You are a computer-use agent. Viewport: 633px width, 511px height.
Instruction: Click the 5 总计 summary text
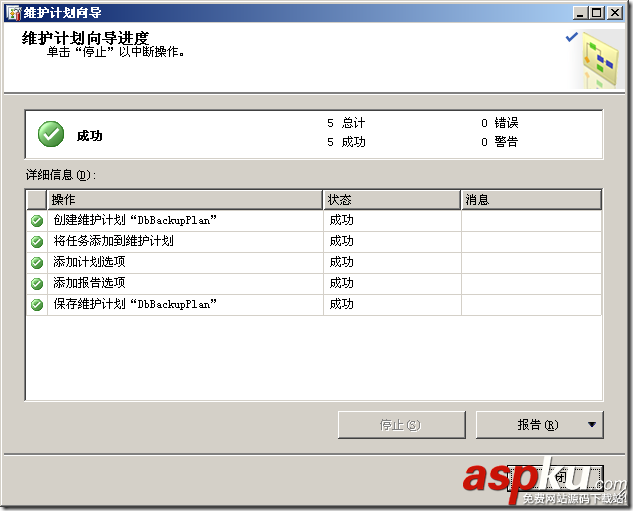(346, 123)
